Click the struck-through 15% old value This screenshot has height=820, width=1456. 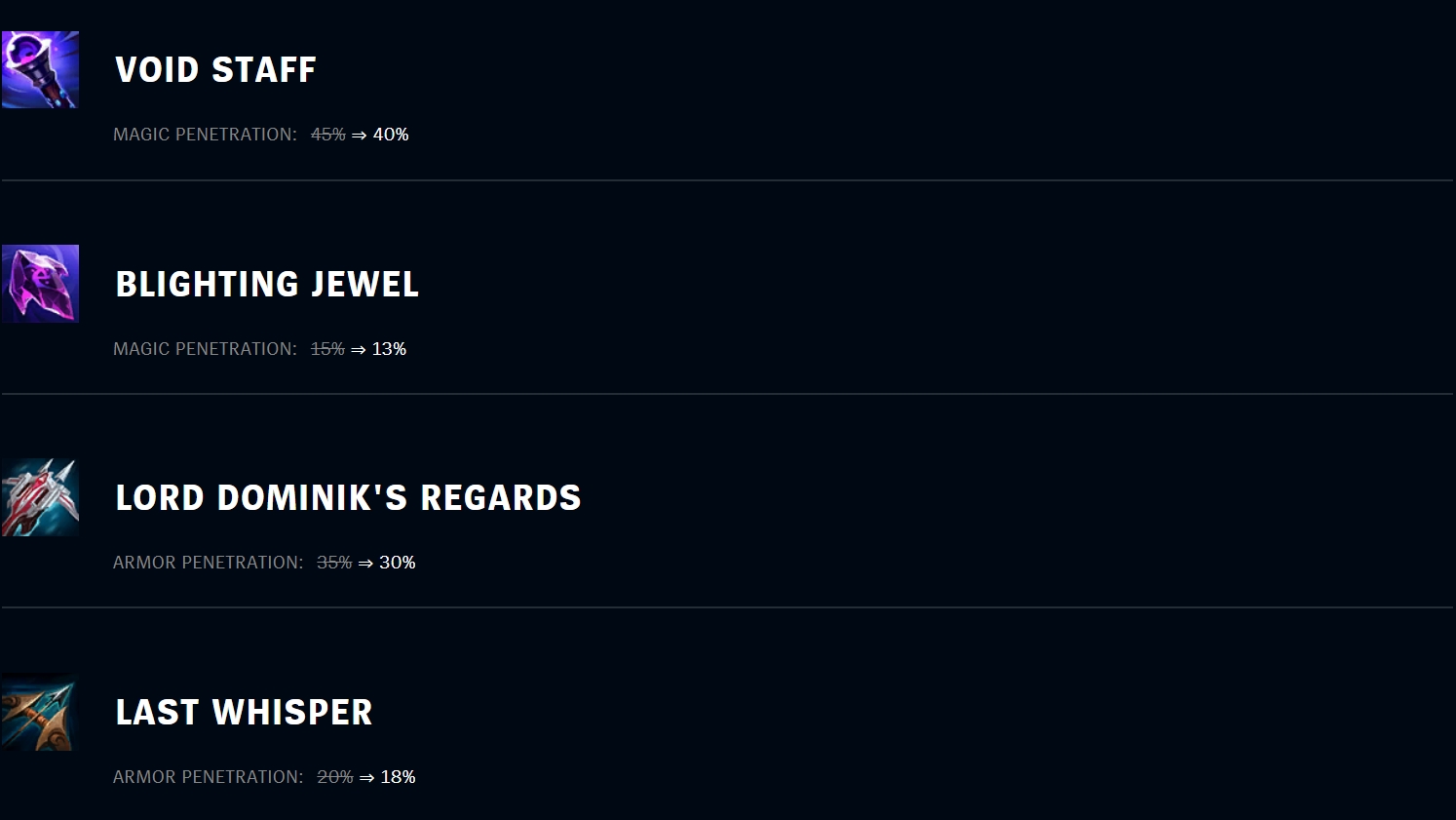(x=327, y=349)
